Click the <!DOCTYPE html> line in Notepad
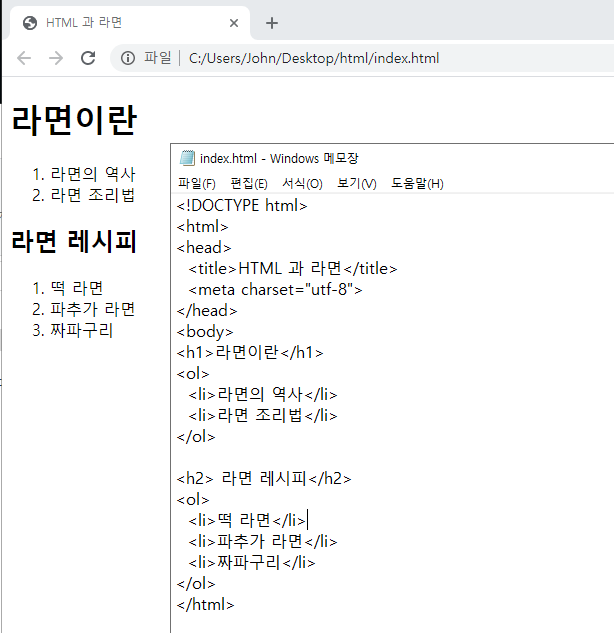 coord(242,205)
